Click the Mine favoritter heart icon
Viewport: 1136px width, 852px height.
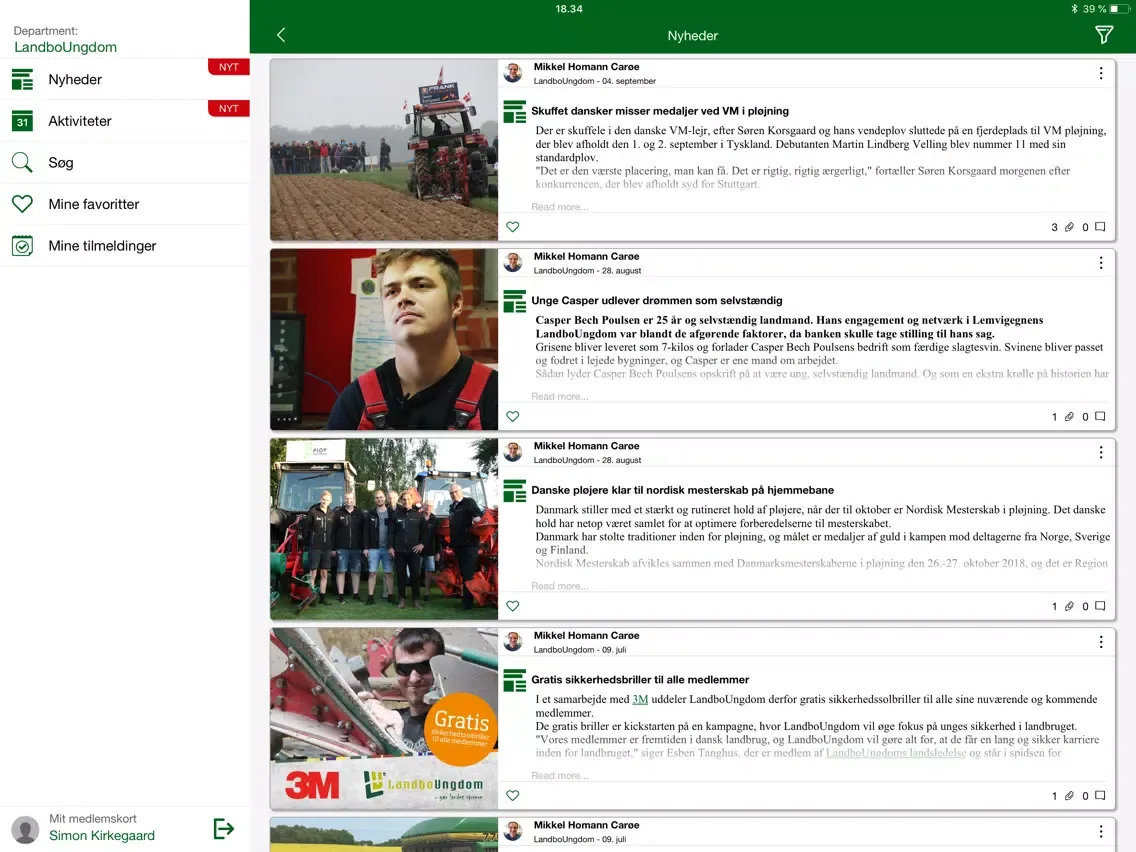(x=22, y=204)
